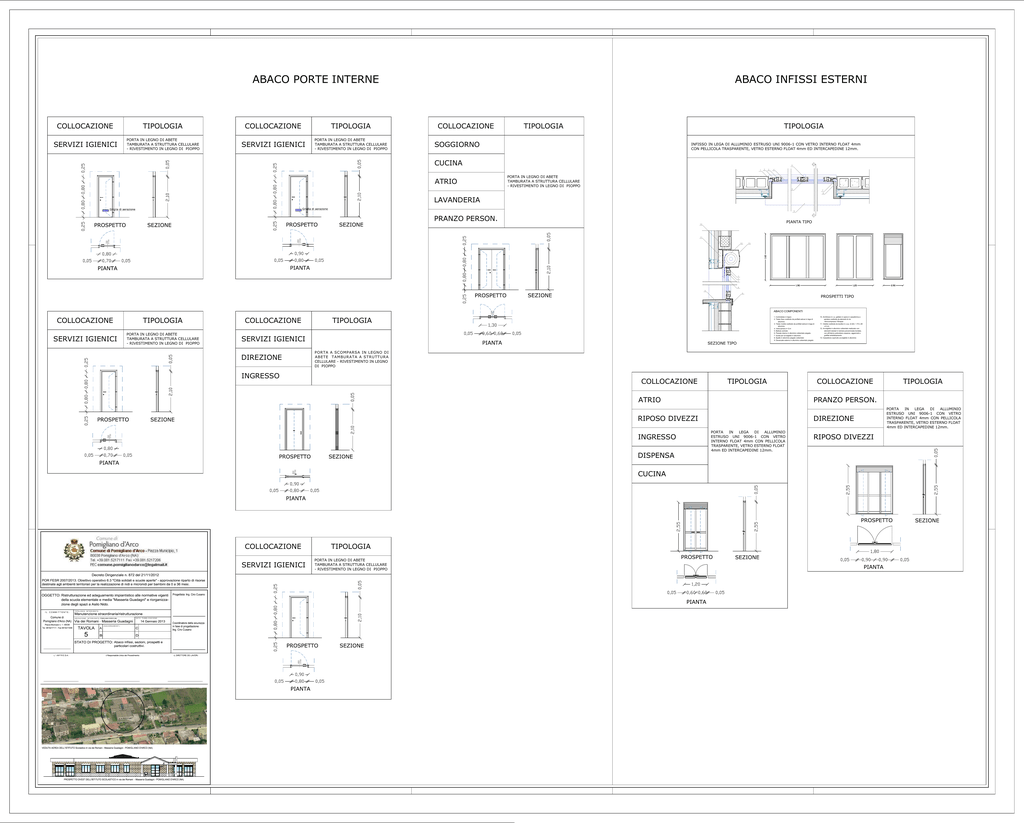Viewport: 1024px width, 823px height.
Task: Click the PIANTA TIPO wall plan detail
Action: click(x=801, y=189)
